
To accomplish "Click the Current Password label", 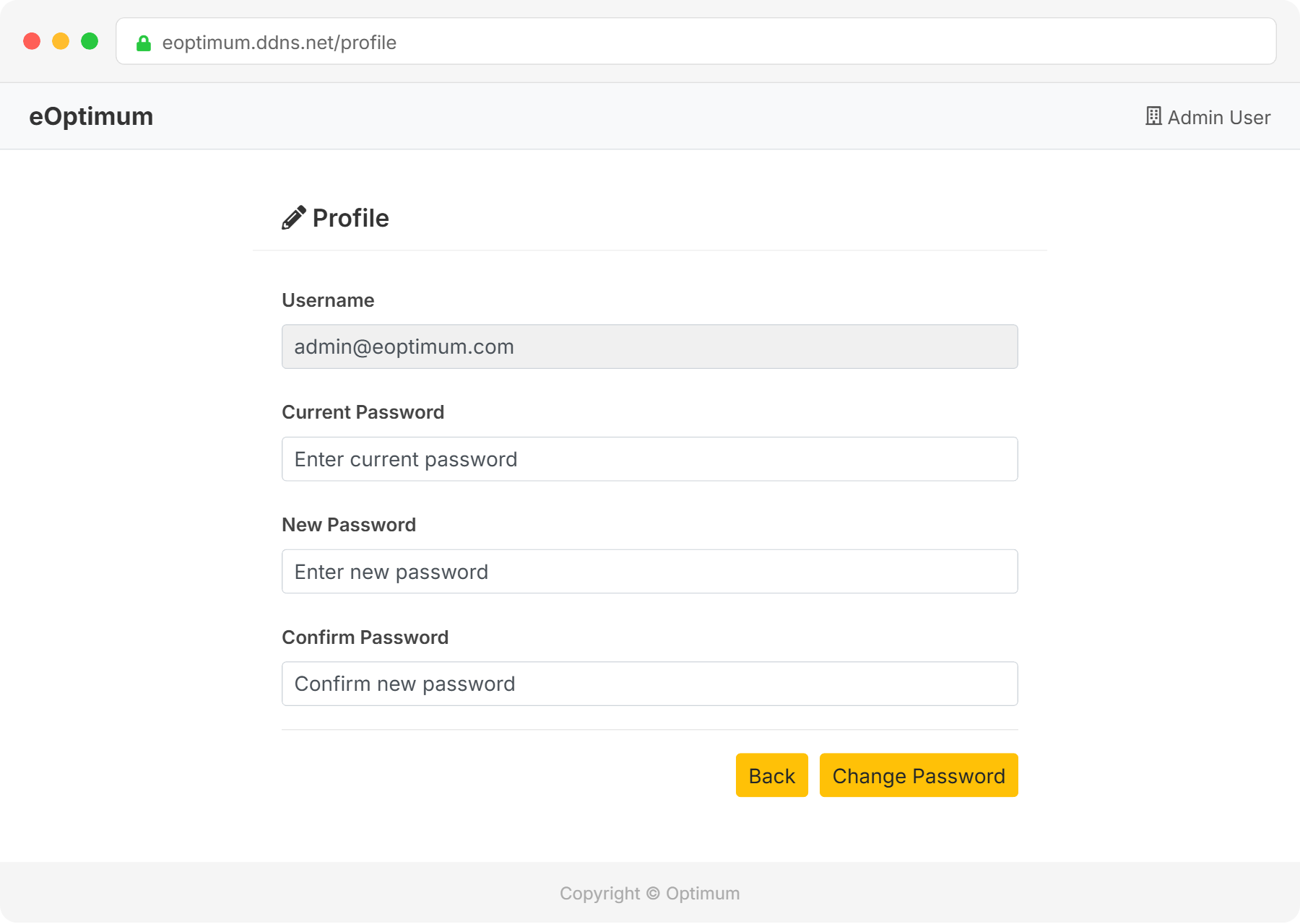I will click(363, 412).
